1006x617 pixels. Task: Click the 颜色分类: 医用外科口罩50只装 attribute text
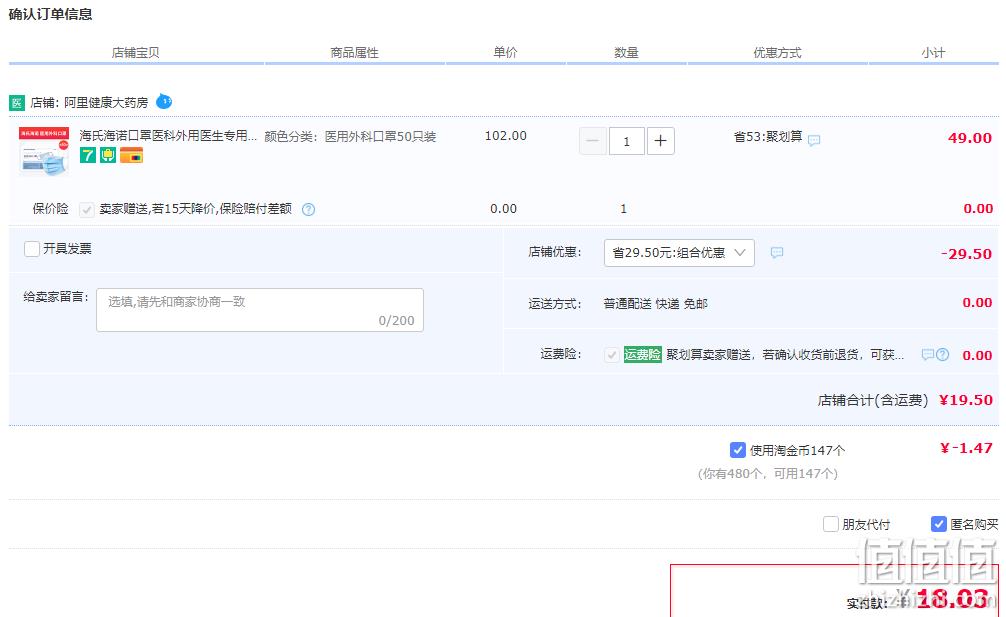[350, 137]
